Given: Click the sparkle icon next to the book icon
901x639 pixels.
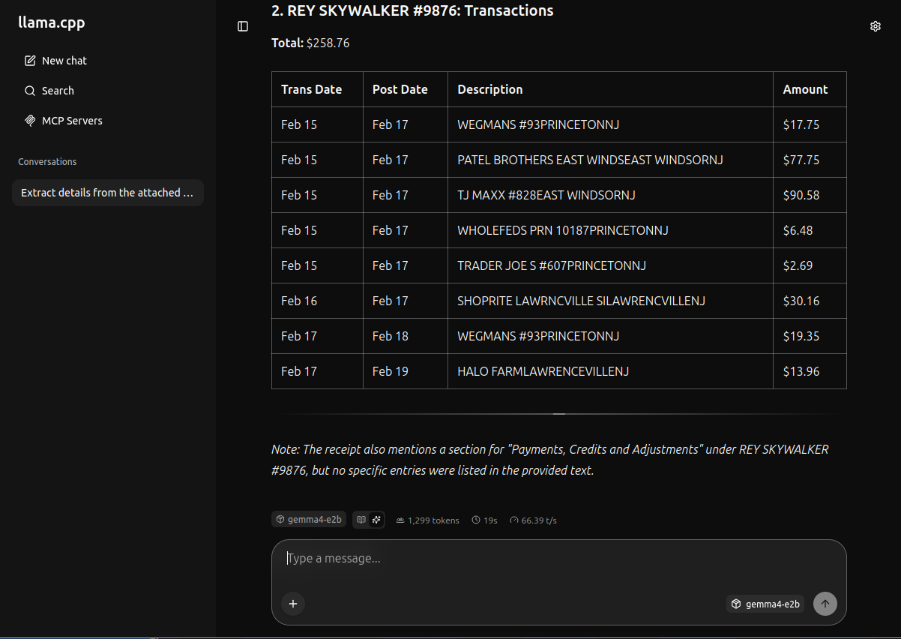Looking at the screenshot, I should point(377,520).
